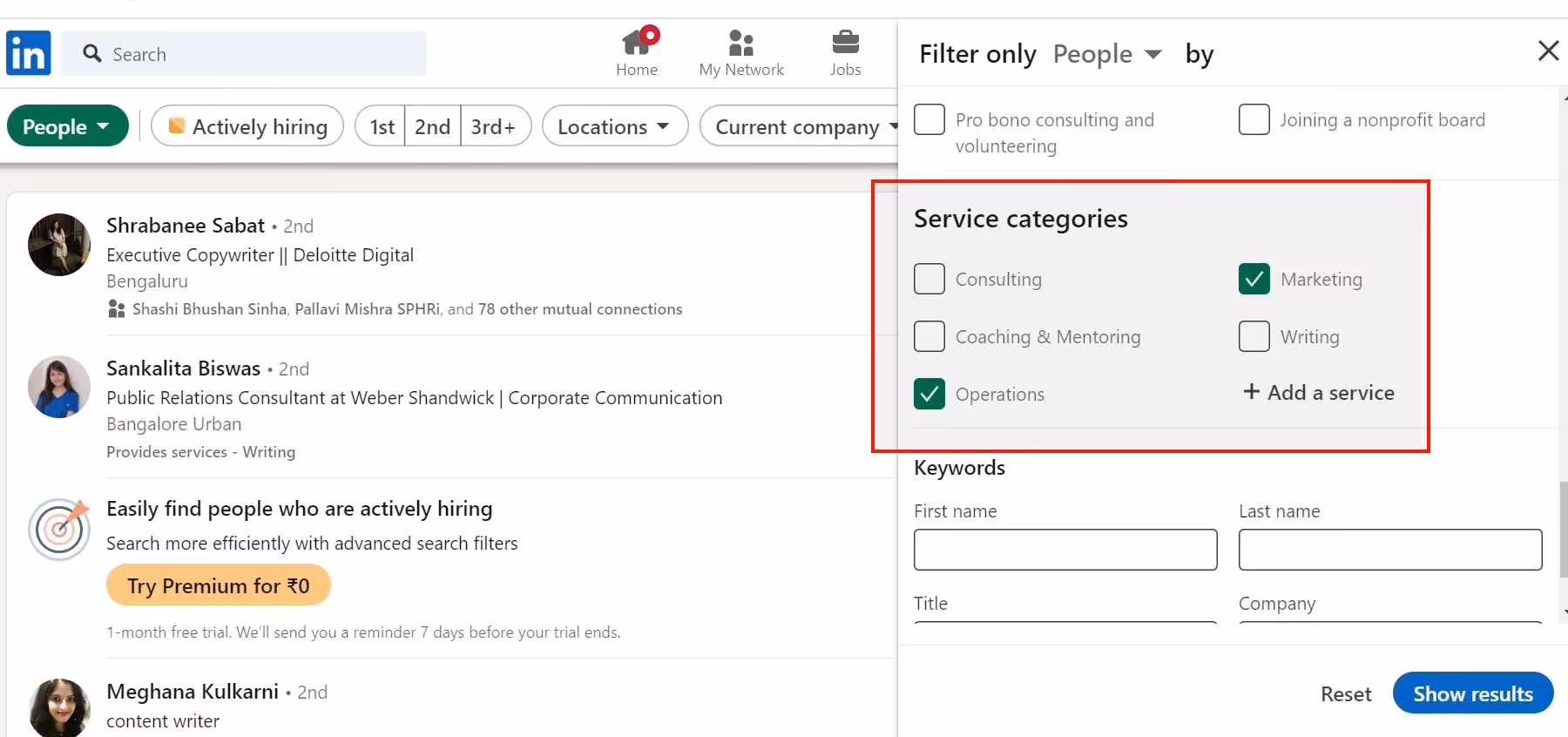Click Try Premium for ₹0 button
Image resolution: width=1568 pixels, height=737 pixels.
(x=219, y=585)
